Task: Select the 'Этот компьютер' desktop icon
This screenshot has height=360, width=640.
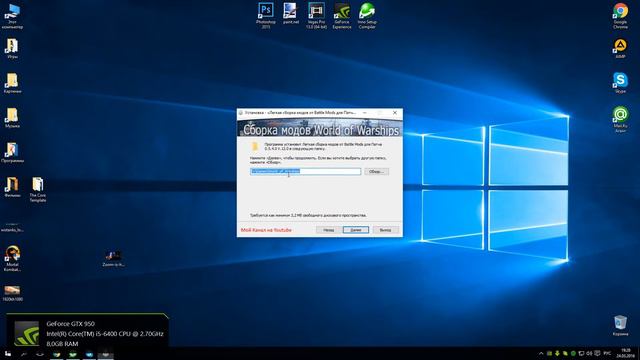Action: (12, 16)
